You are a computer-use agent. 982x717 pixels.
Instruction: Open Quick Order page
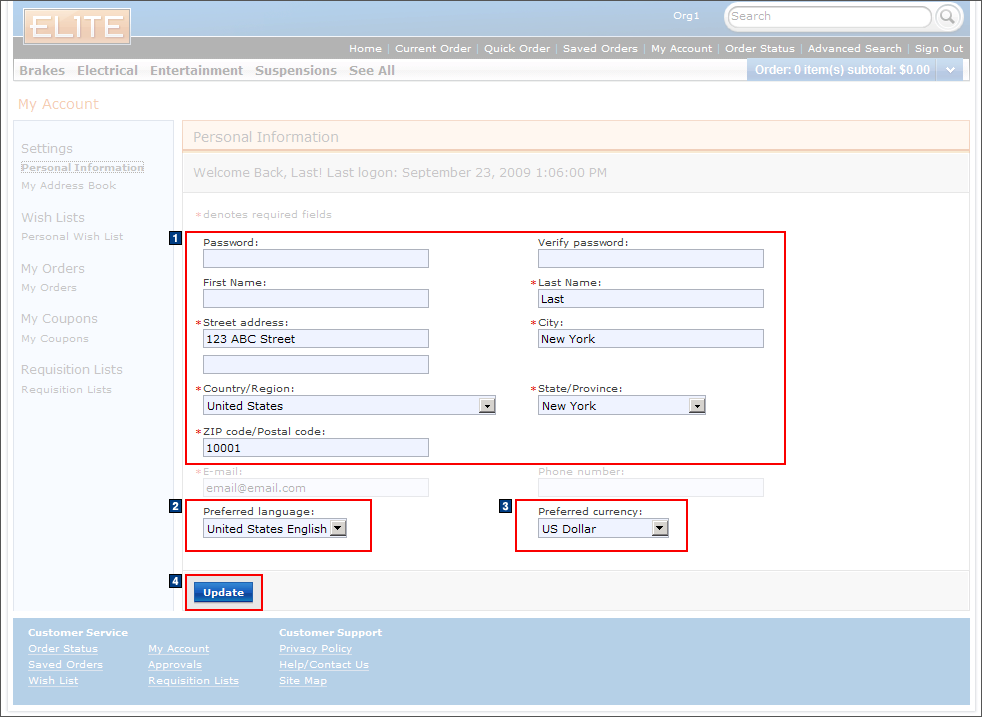coord(517,48)
